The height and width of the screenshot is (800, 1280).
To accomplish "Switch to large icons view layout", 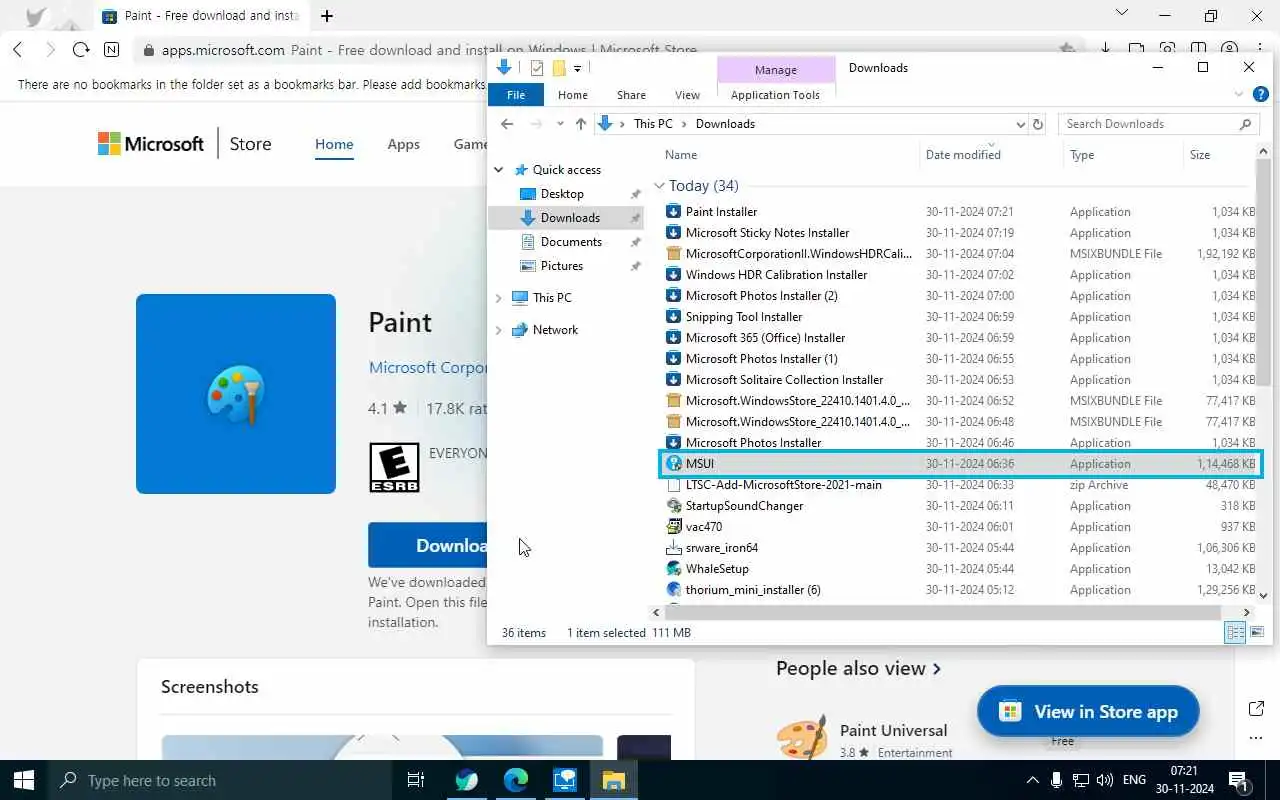I will 1257,632.
